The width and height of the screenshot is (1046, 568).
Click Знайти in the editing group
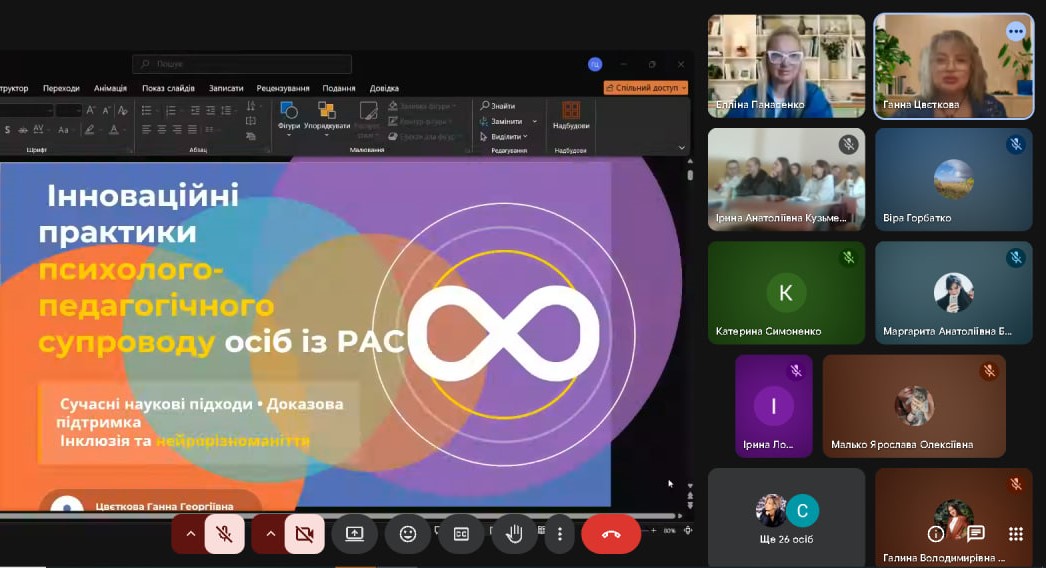coord(498,106)
